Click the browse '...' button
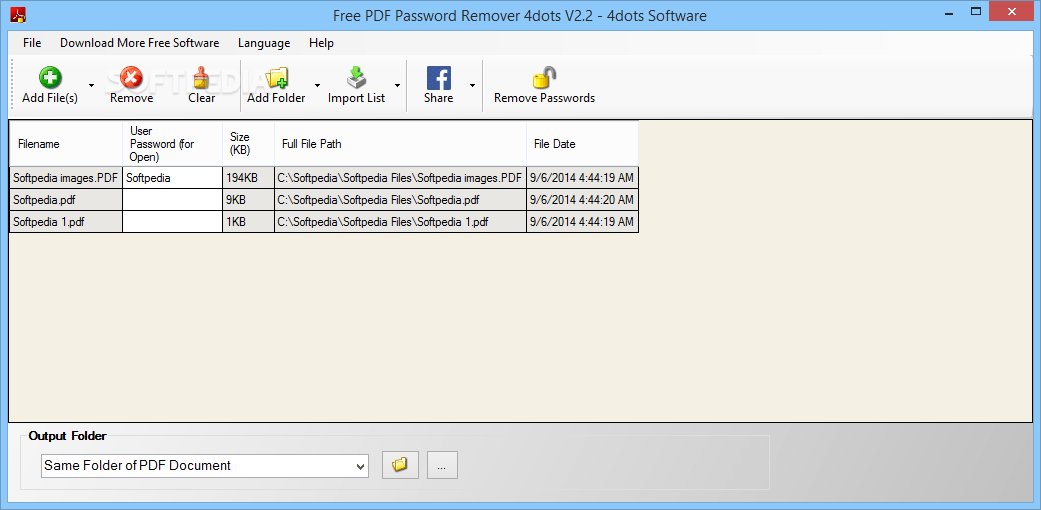 [x=442, y=465]
